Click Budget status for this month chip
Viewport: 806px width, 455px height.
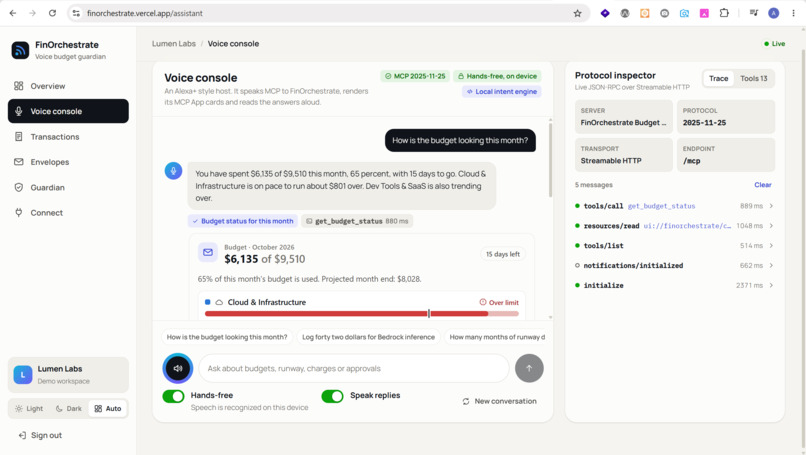pyautogui.click(x=243, y=221)
